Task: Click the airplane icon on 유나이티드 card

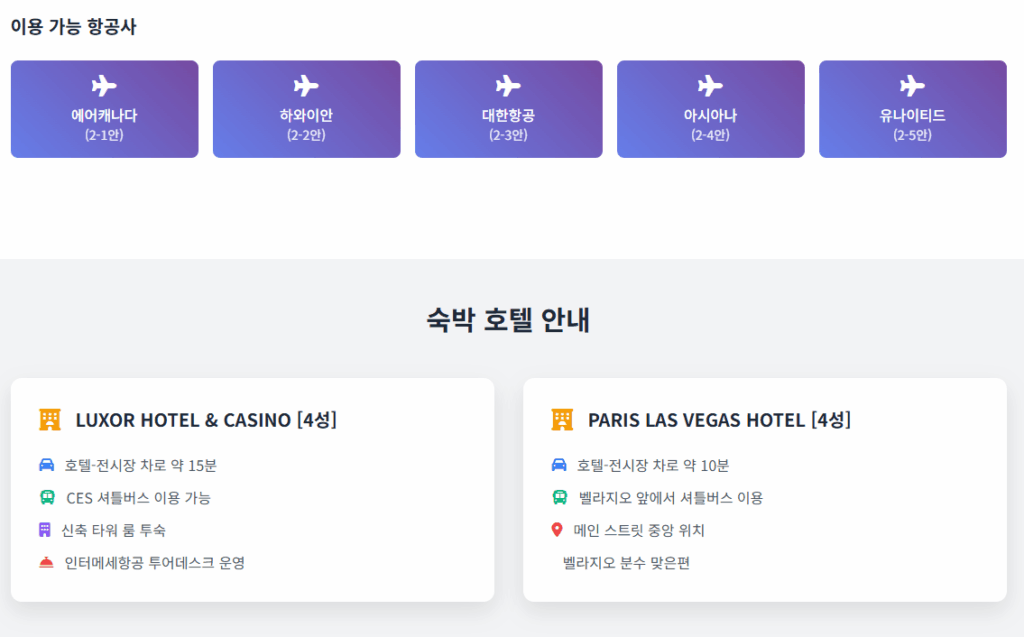Action: pos(912,86)
